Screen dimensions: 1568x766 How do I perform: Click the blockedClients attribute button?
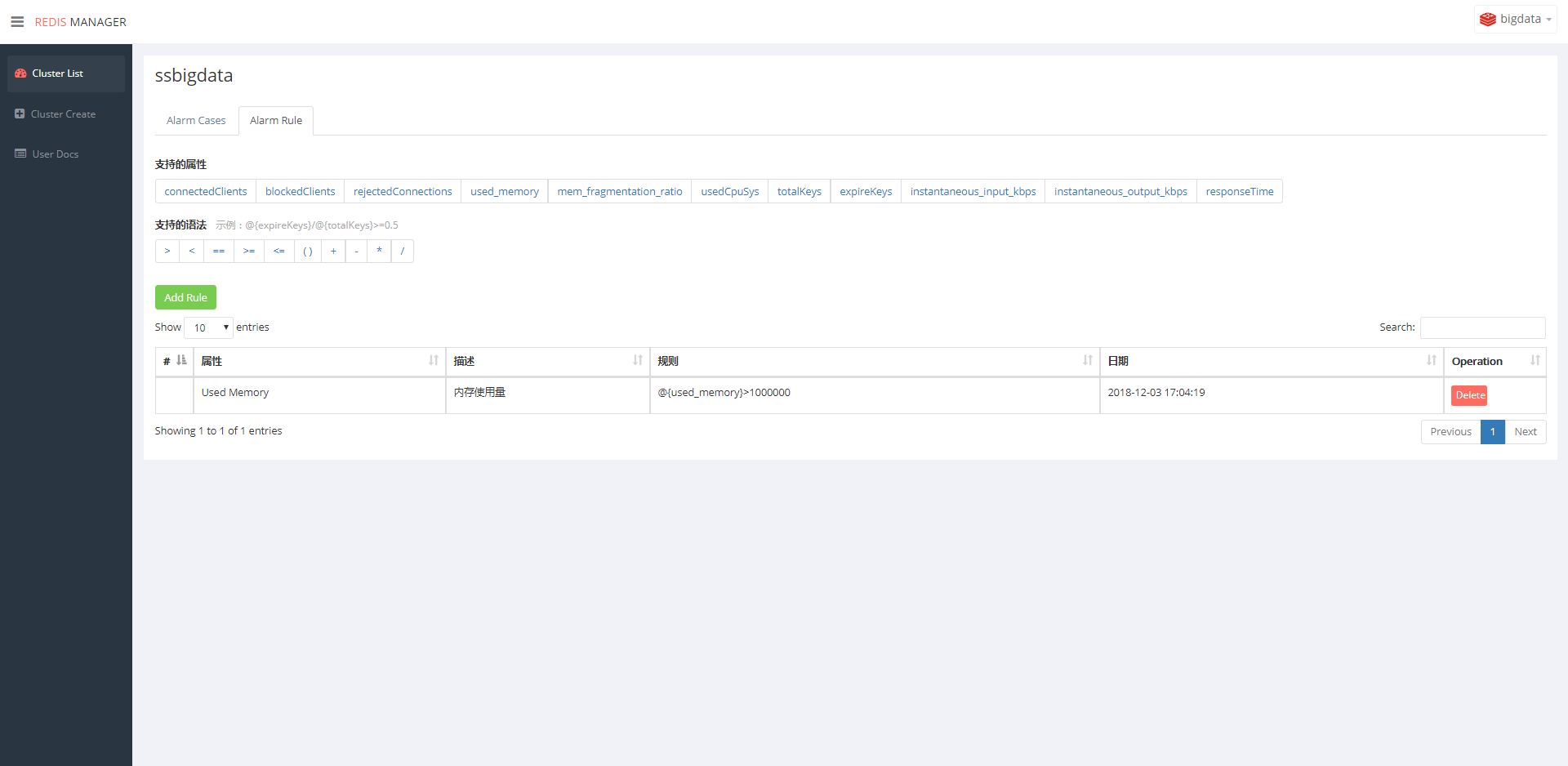[300, 191]
